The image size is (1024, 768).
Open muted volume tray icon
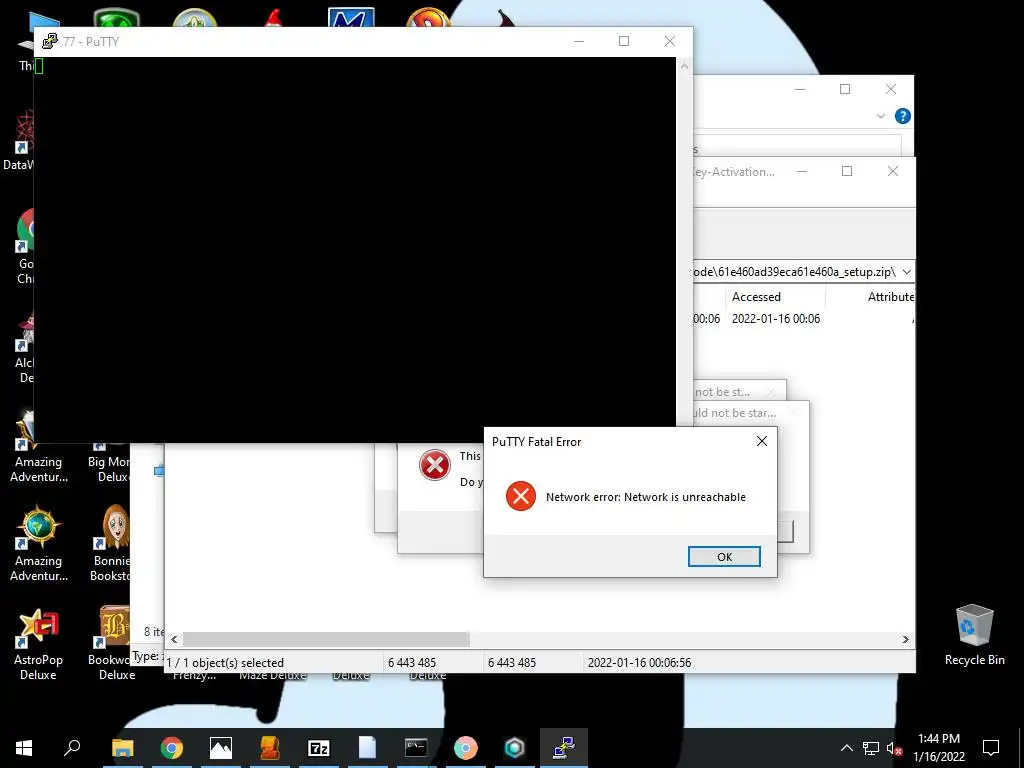coord(894,748)
